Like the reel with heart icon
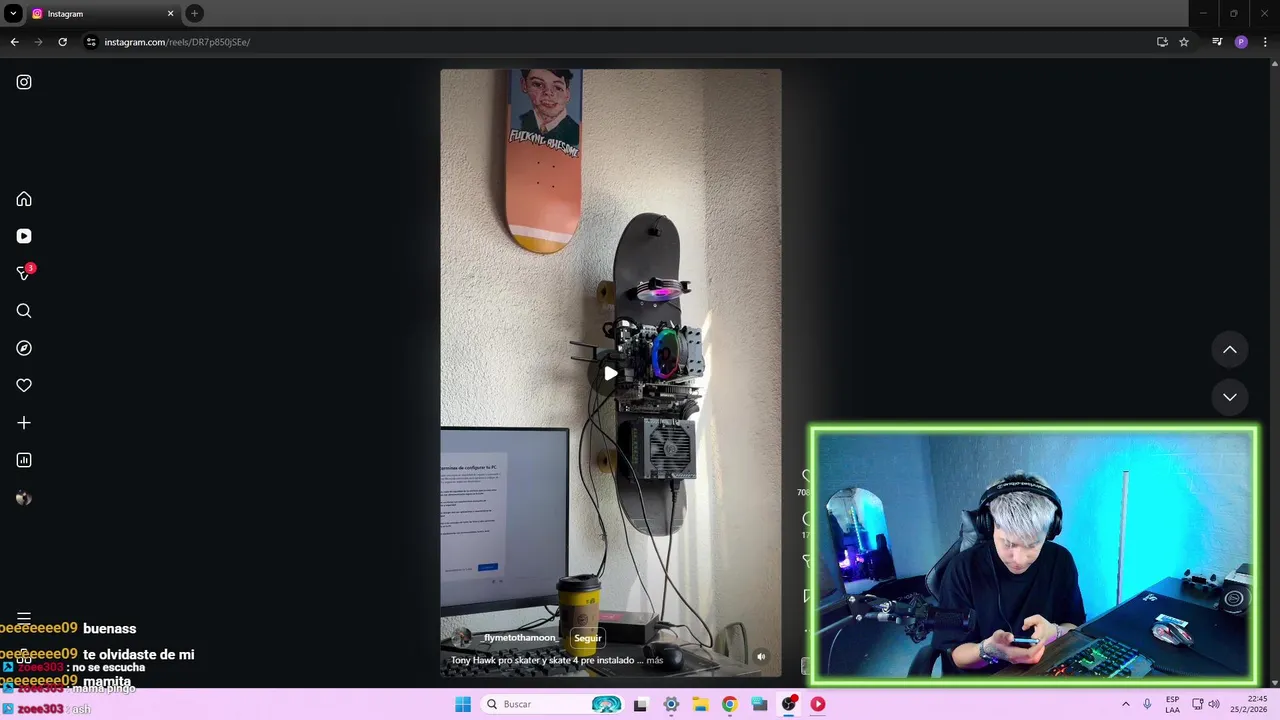Viewport: 1280px width, 720px height. coord(806,477)
